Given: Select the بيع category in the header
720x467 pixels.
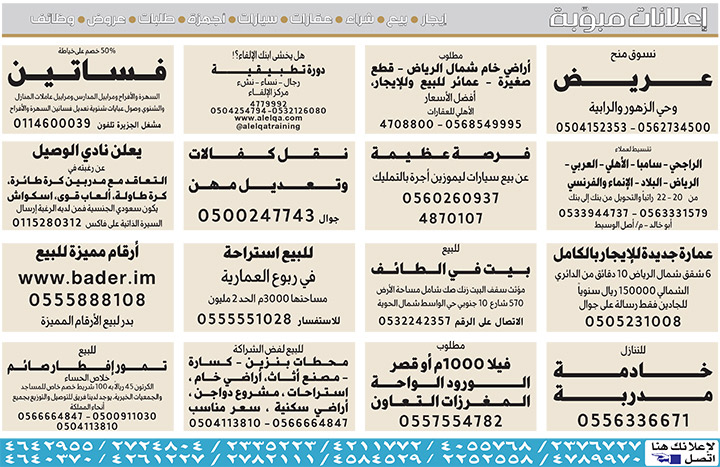Looking at the screenshot, I should click(x=397, y=19).
